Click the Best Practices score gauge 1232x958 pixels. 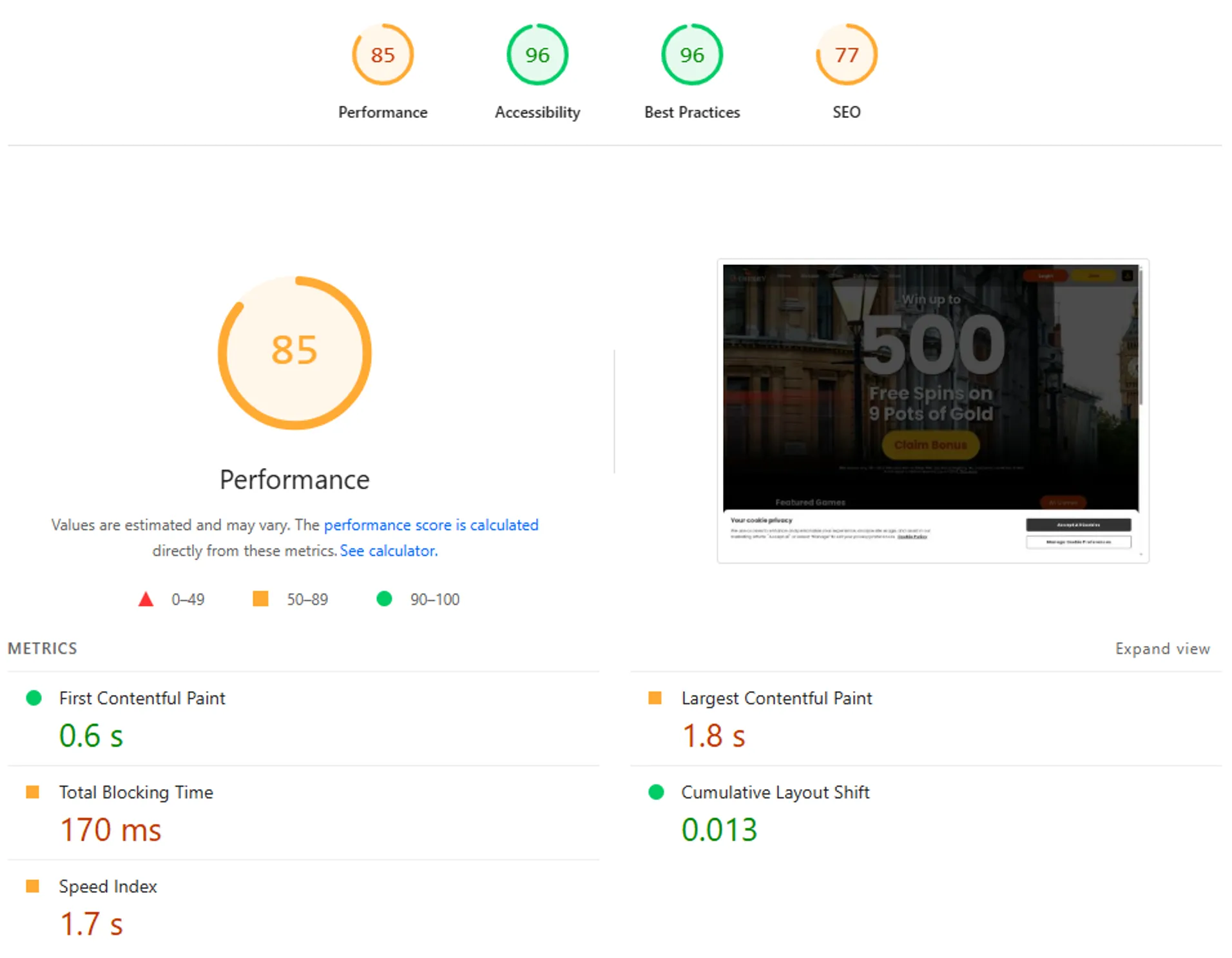[691, 55]
